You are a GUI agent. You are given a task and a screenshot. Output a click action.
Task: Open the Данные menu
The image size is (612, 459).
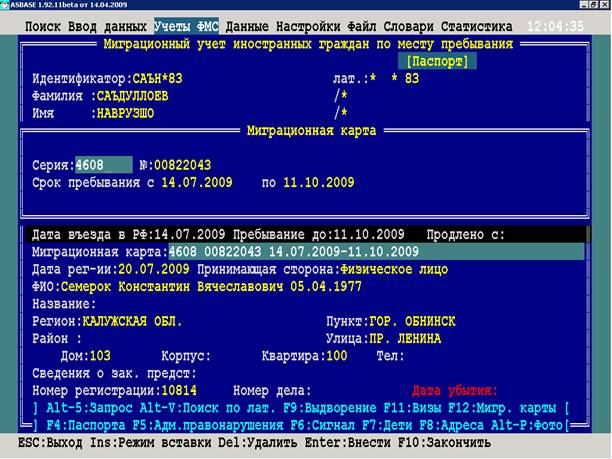[250, 23]
